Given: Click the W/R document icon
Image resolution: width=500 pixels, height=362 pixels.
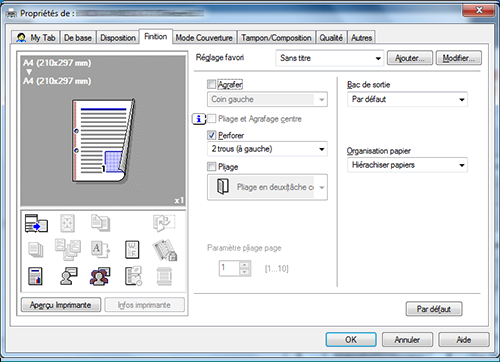Looking at the screenshot, I should [x=132, y=250].
